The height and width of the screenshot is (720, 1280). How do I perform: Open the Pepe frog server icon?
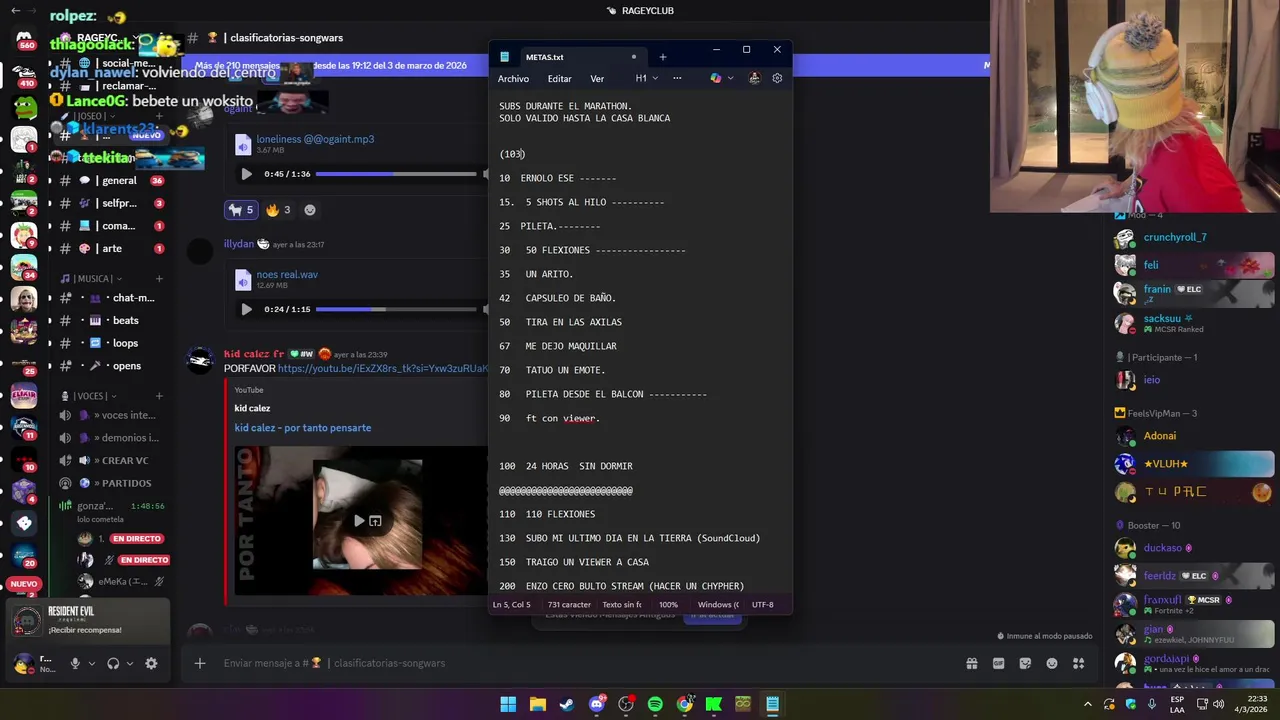pyautogui.click(x=24, y=105)
